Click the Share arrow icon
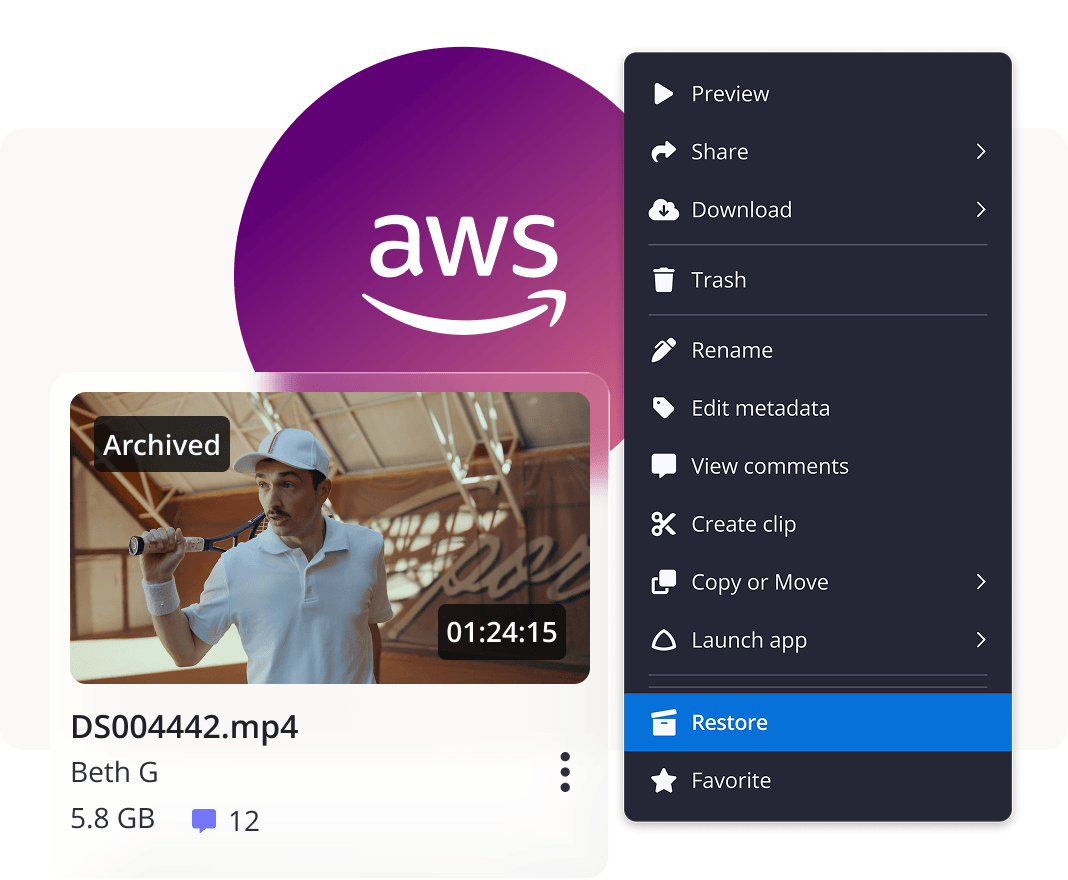This screenshot has width=1068, height=880. pos(663,151)
